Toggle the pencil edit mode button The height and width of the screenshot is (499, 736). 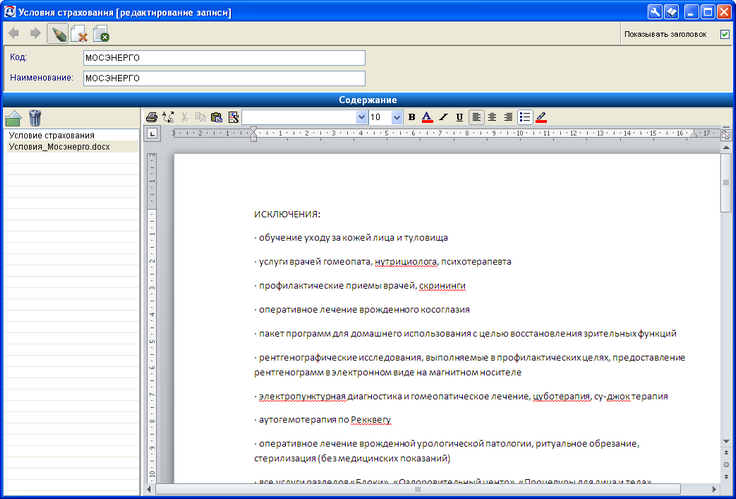58,34
